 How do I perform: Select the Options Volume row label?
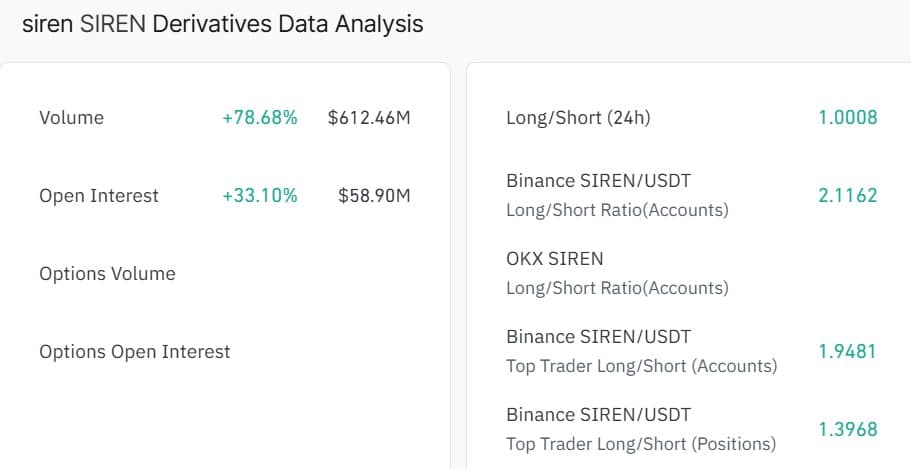coord(107,274)
